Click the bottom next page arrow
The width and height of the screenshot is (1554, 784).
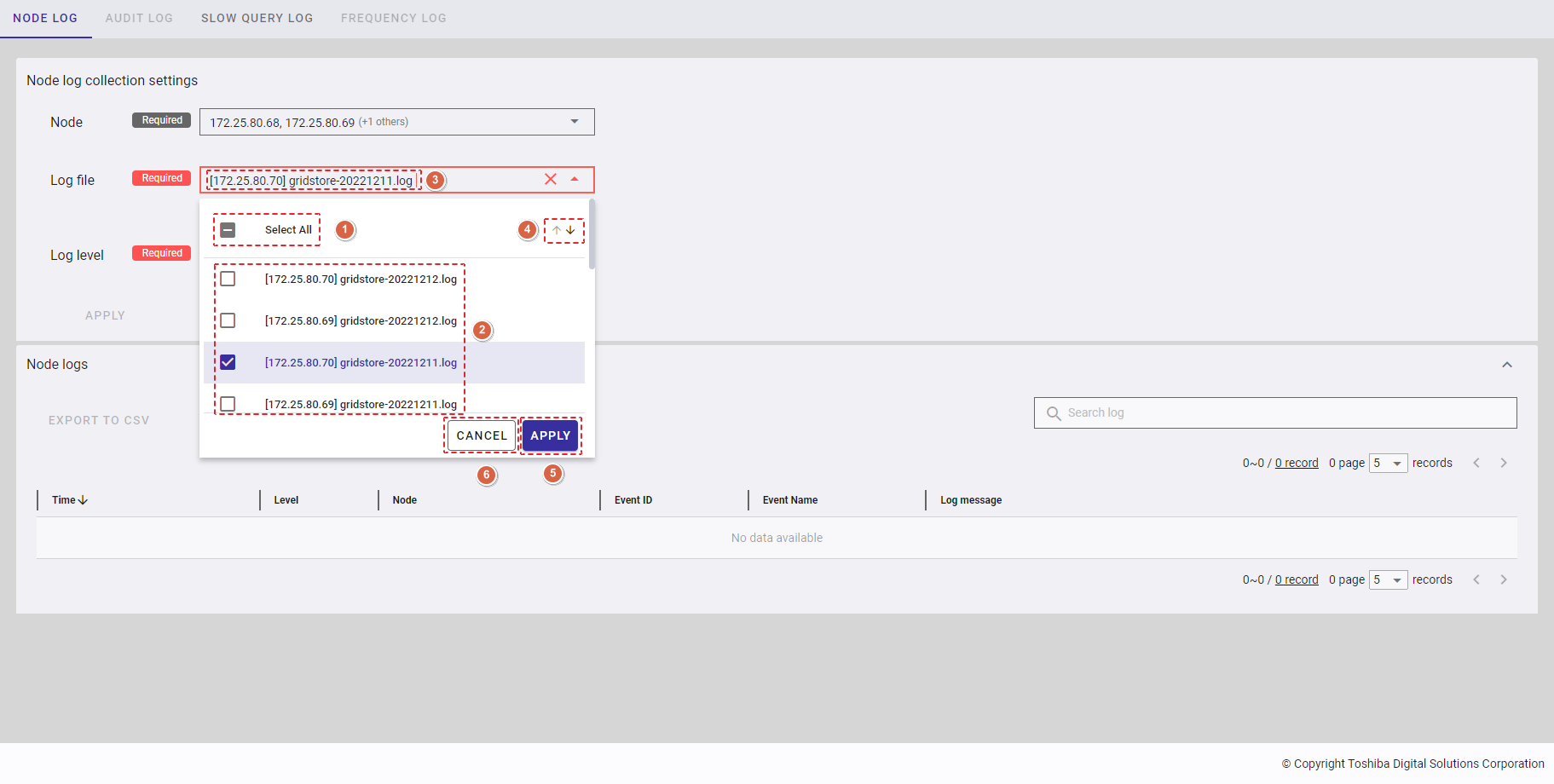pos(1504,579)
